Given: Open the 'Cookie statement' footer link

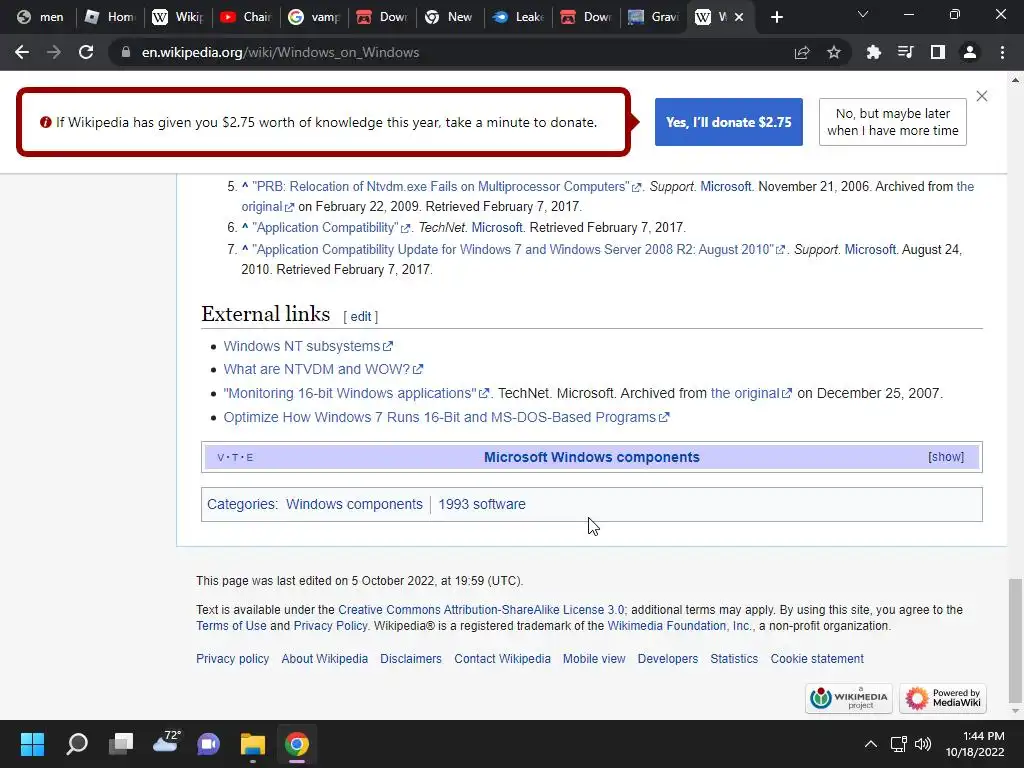Looking at the screenshot, I should point(817,659).
